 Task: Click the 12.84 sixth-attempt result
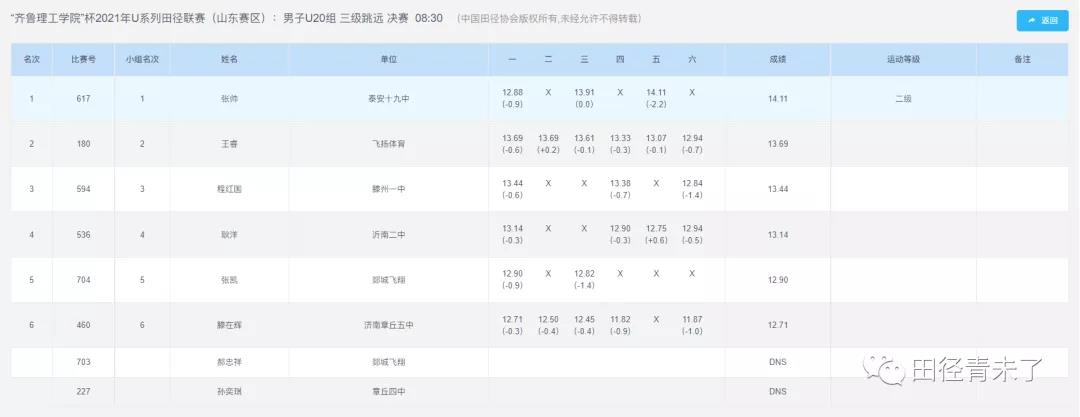coord(692,183)
